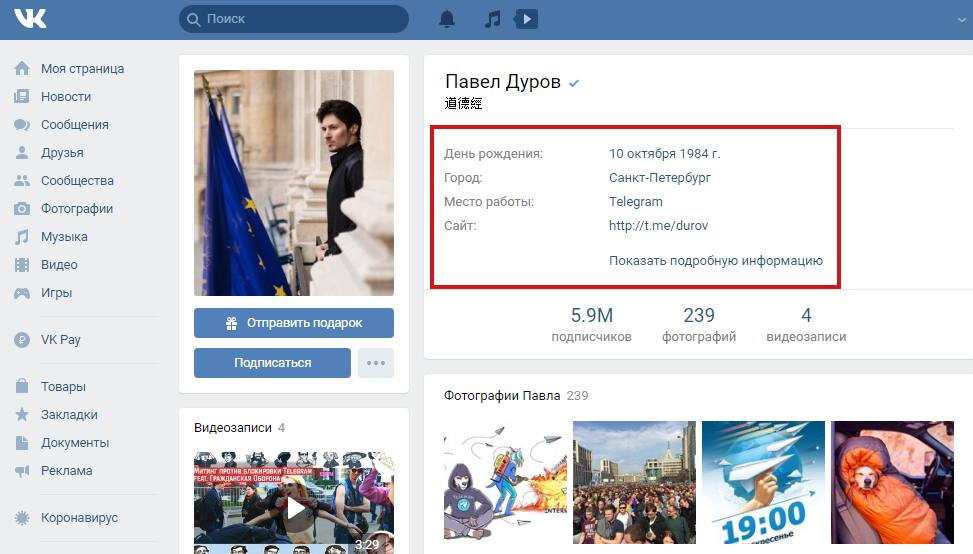973x554 pixels.
Task: Click the note icon beside Музыка
Action: click(x=22, y=236)
